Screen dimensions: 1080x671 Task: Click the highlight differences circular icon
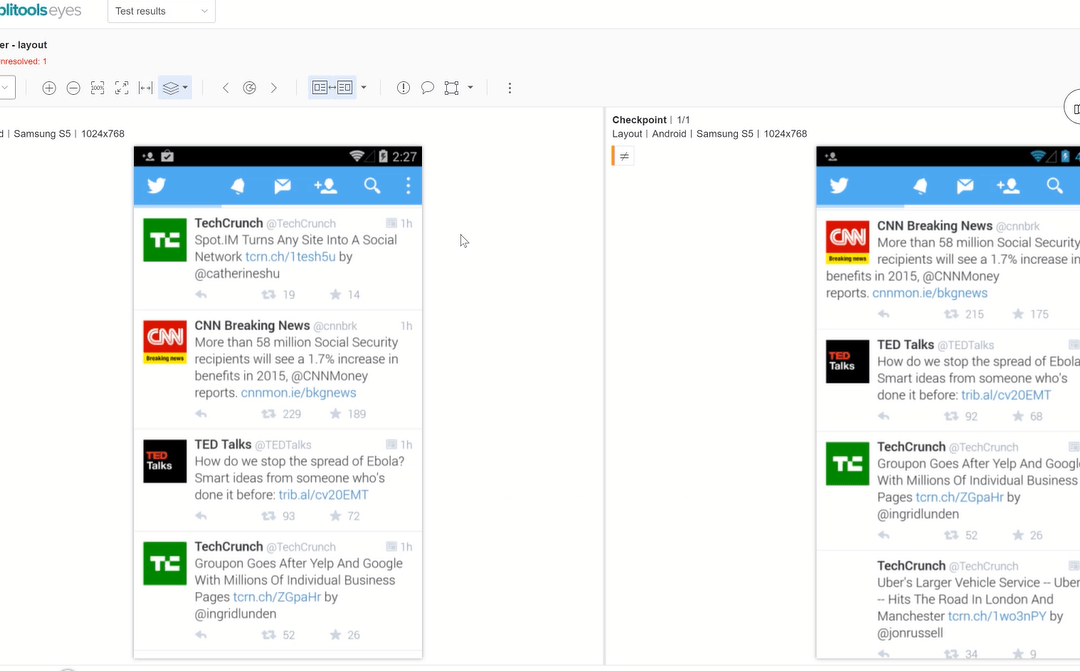click(x=249, y=88)
